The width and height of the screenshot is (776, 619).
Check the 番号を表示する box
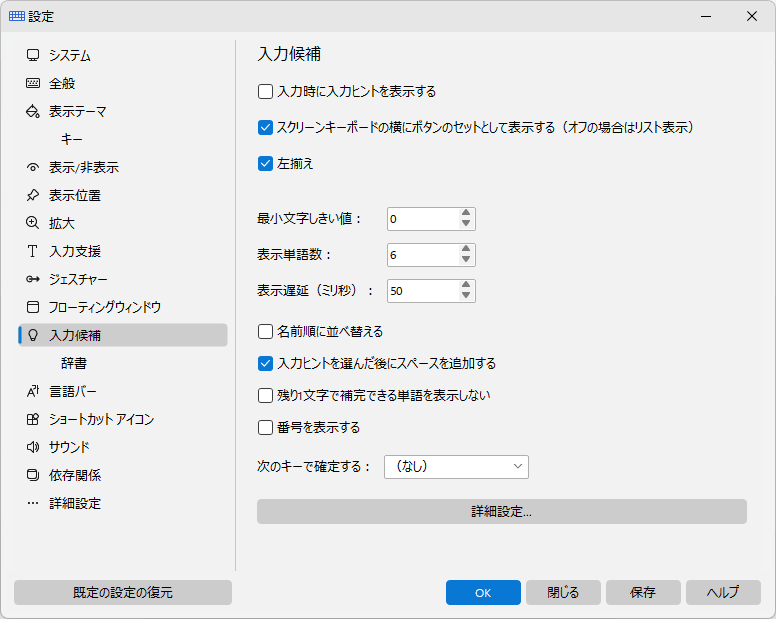coord(265,428)
